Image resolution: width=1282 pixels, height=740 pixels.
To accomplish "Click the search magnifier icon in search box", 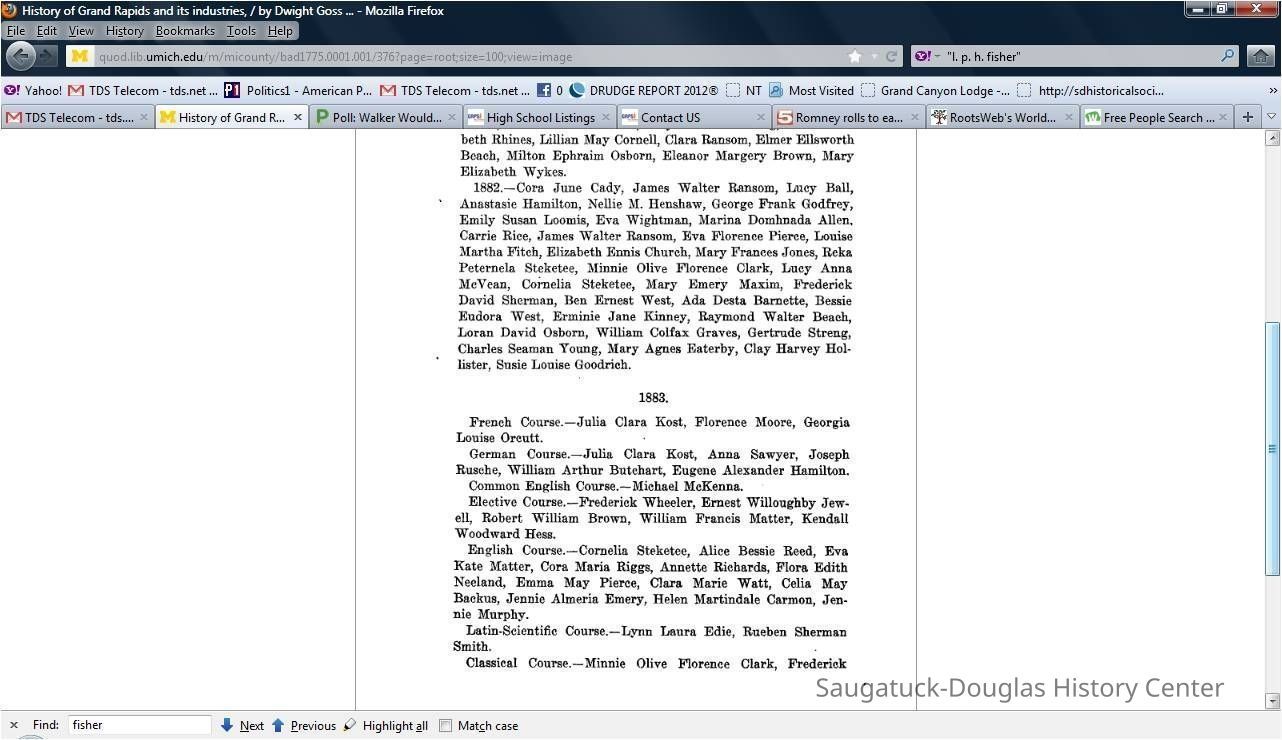I will coord(1227,57).
